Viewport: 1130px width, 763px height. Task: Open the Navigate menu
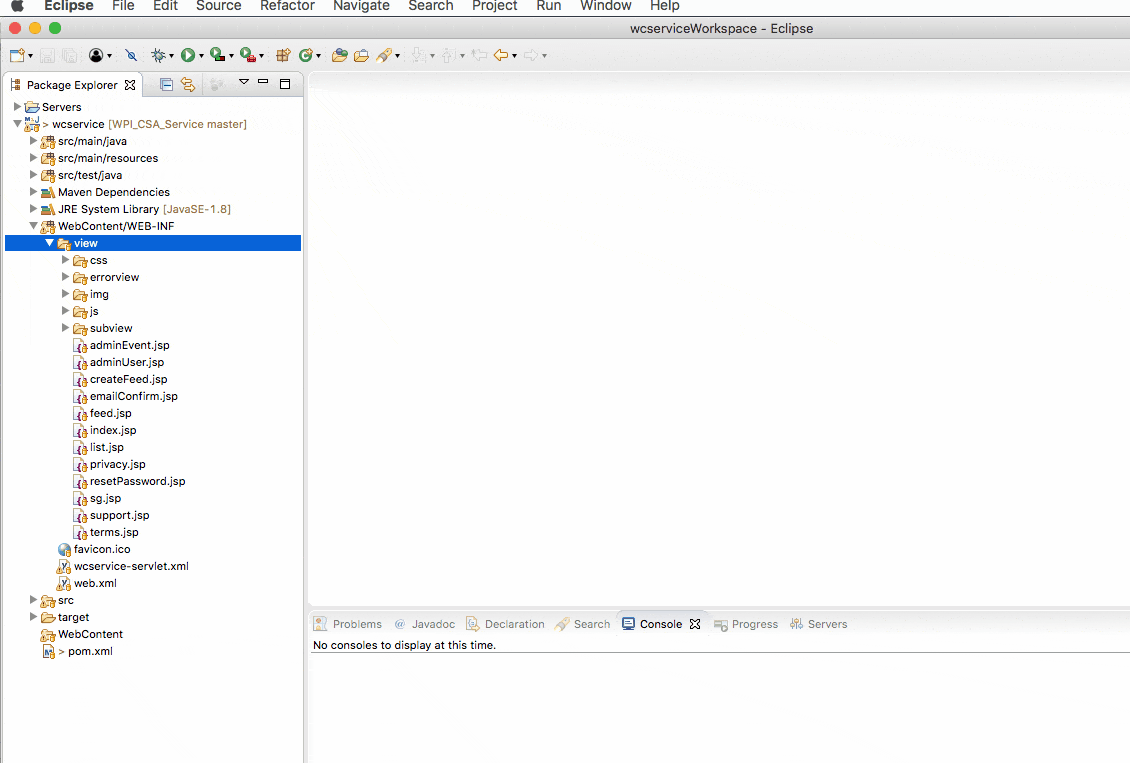[x=361, y=6]
